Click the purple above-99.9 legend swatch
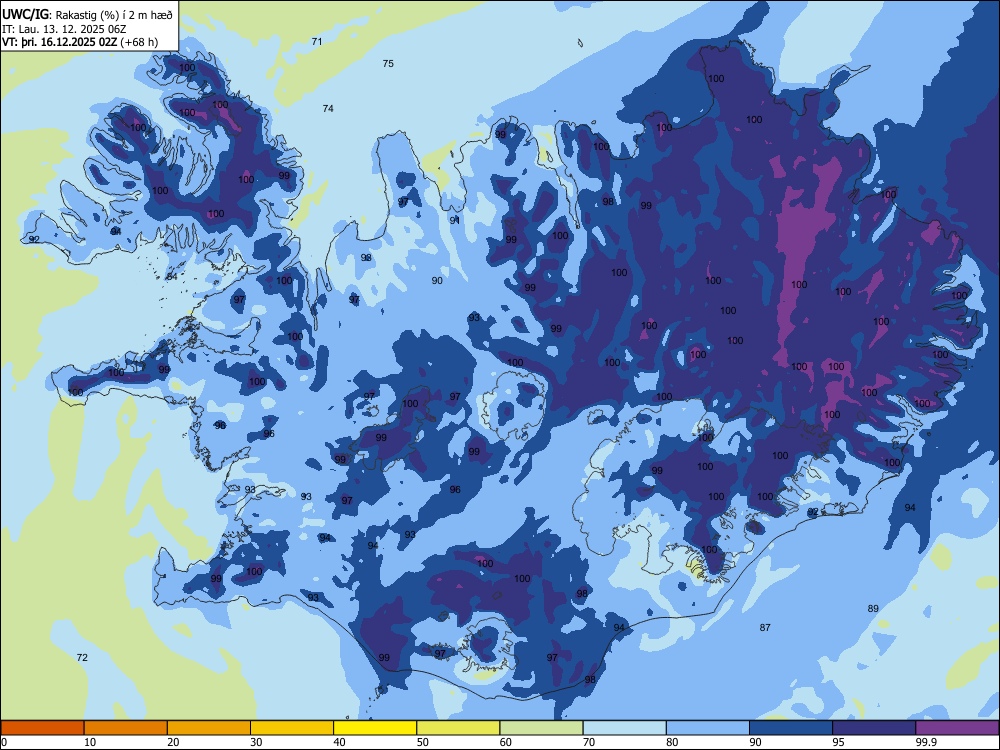 tap(957, 728)
